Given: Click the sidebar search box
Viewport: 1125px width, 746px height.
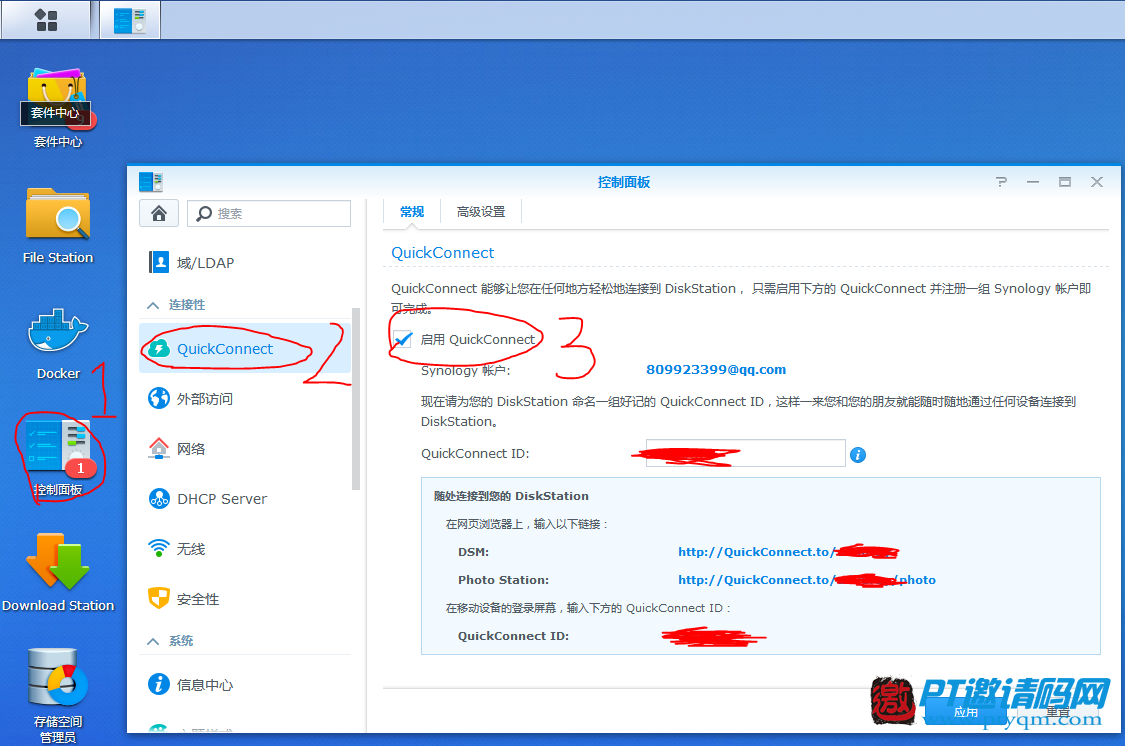Looking at the screenshot, I should tap(269, 213).
